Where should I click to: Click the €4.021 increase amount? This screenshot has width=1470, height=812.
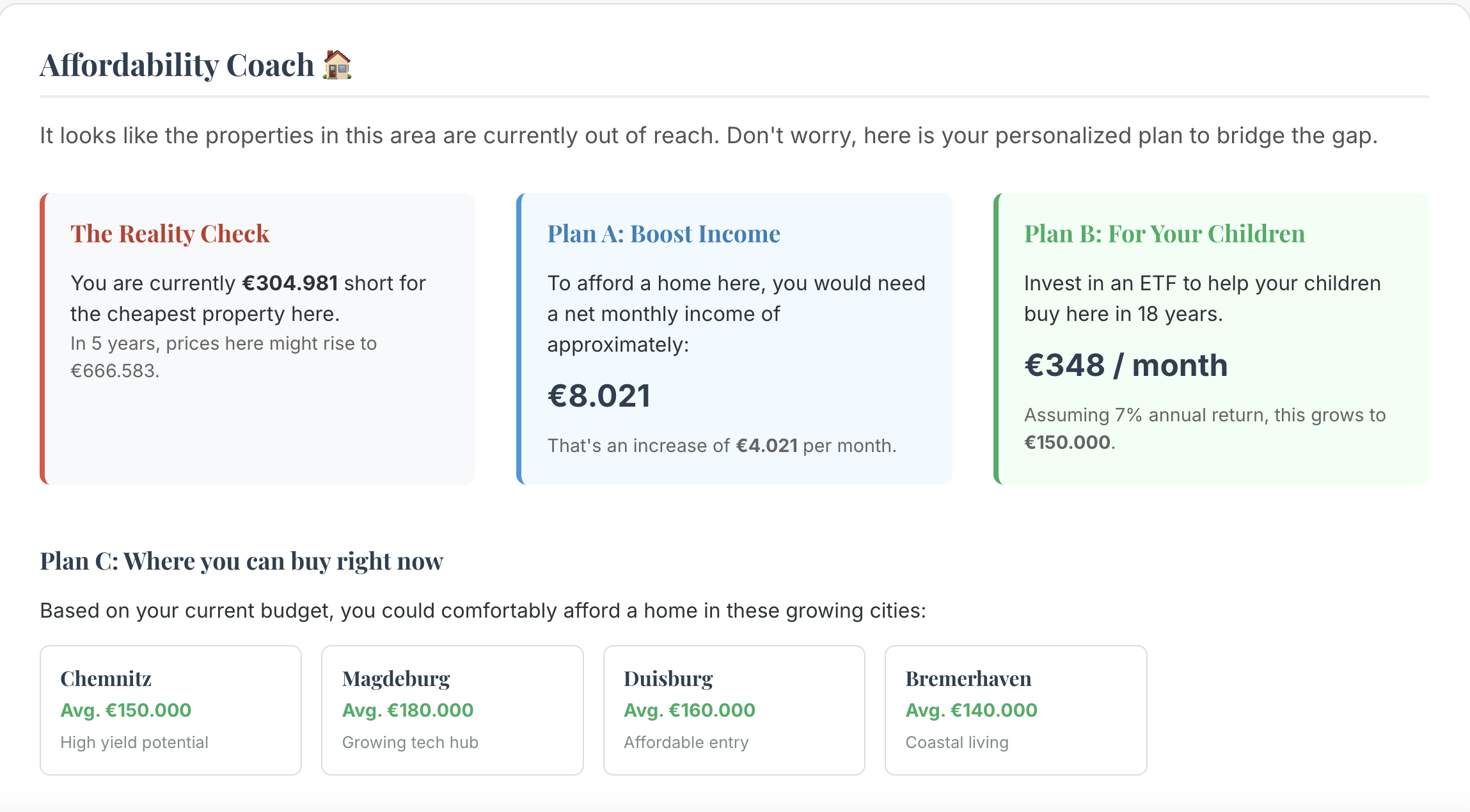tap(766, 446)
